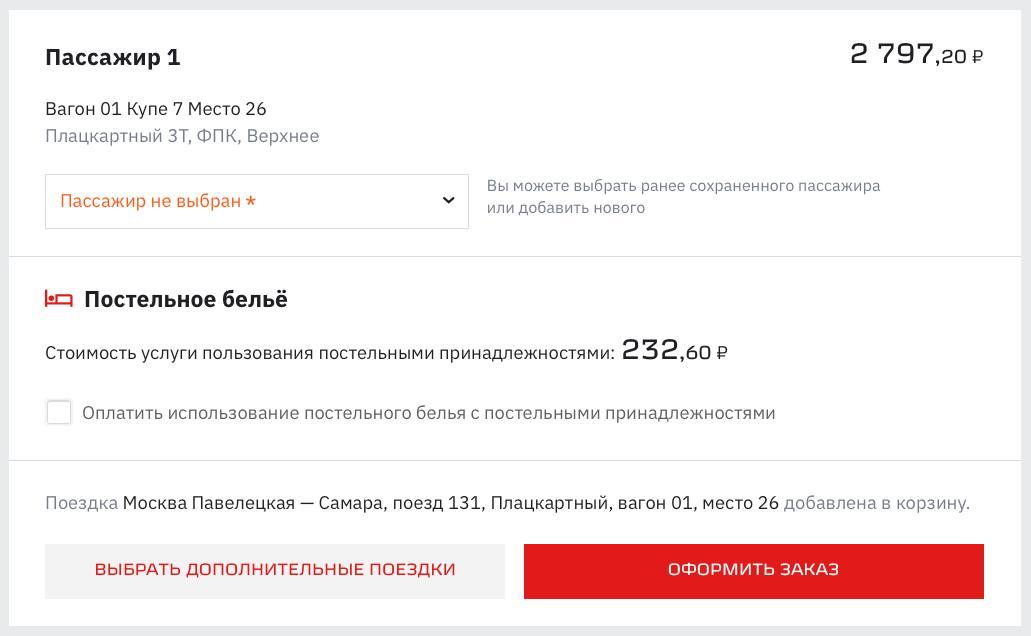The width and height of the screenshot is (1031, 636).
Task: Select the red checkout button
Action: [753, 570]
